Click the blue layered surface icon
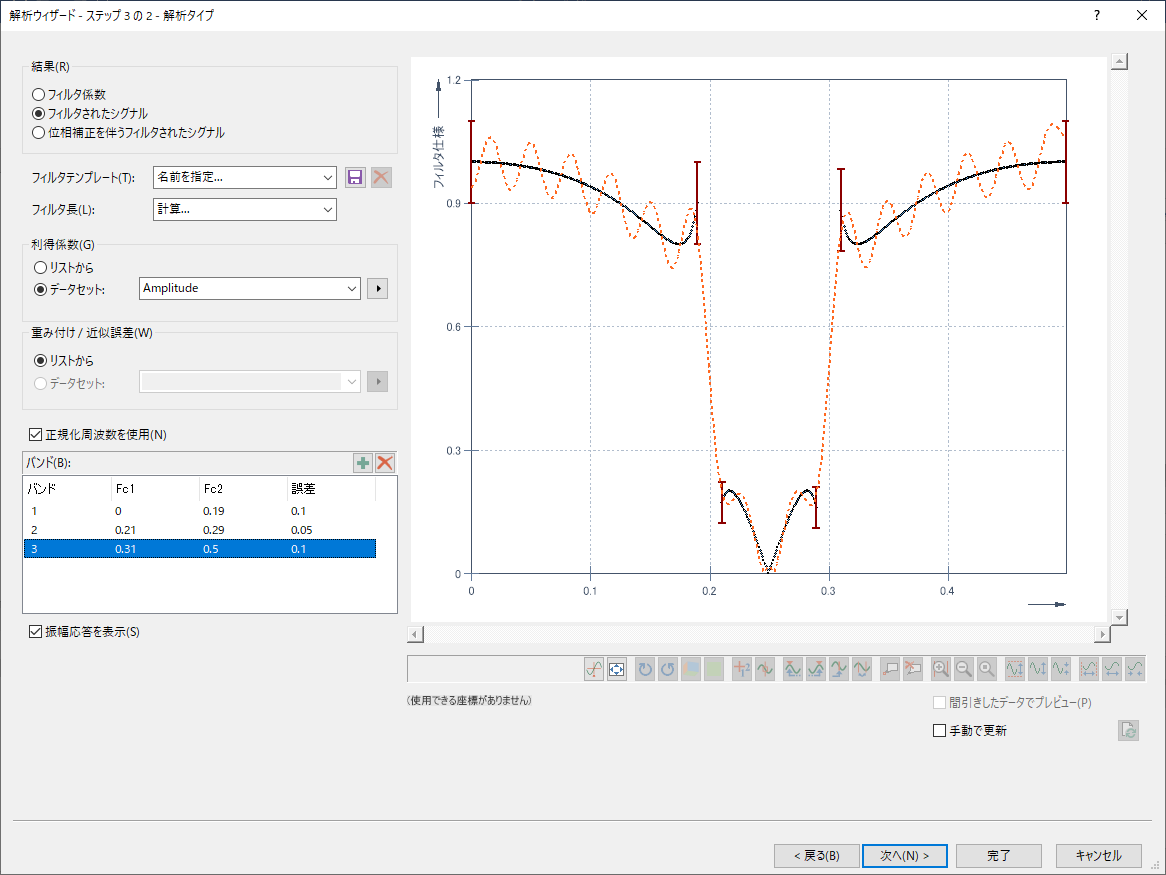This screenshot has height=875, width=1166. coord(691,669)
